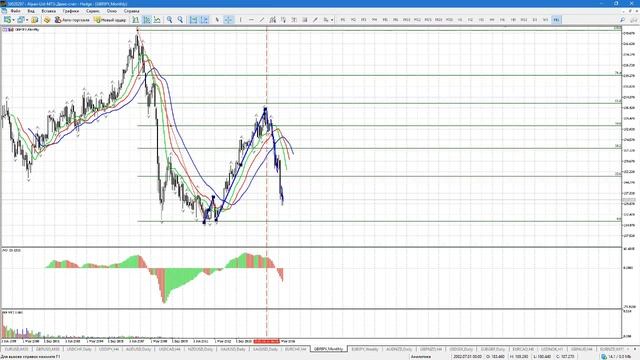Toggle Algo Trading button
The height and width of the screenshot is (360, 640).
click(72, 20)
